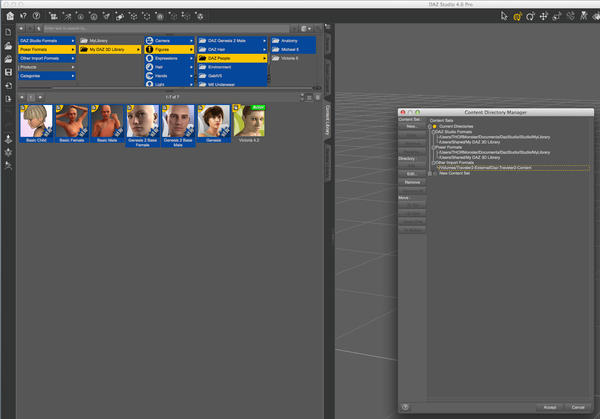
Task: Click the Save disk icon in left sidebar
Action: point(8,72)
